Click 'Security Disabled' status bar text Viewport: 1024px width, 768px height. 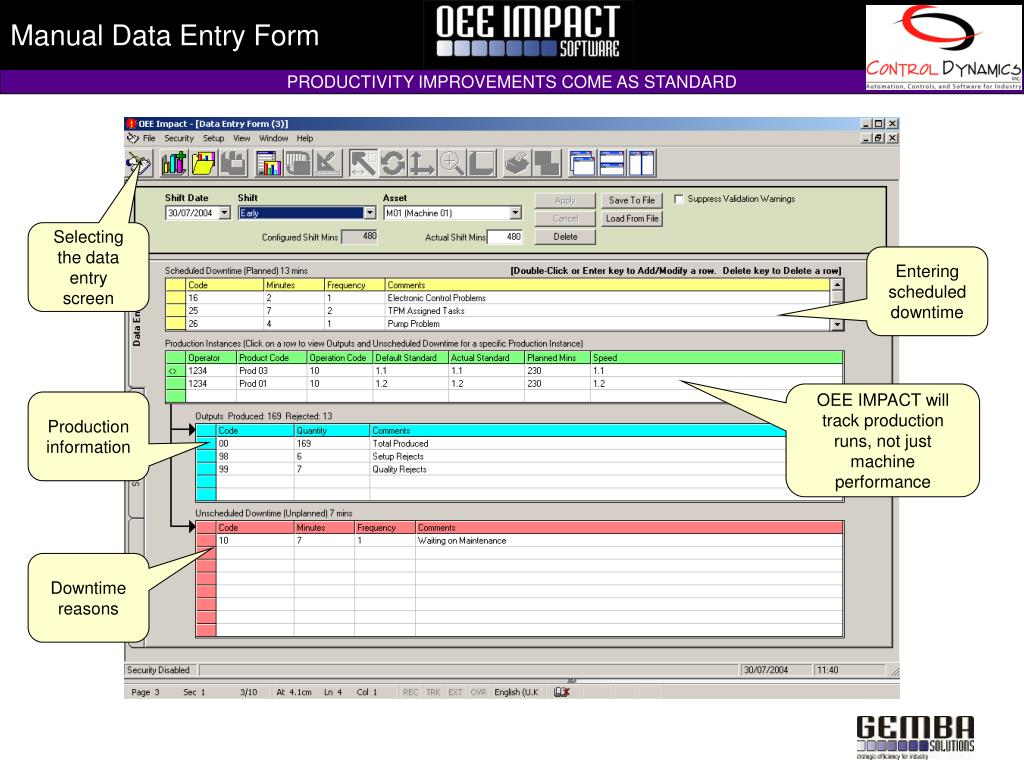(x=159, y=670)
